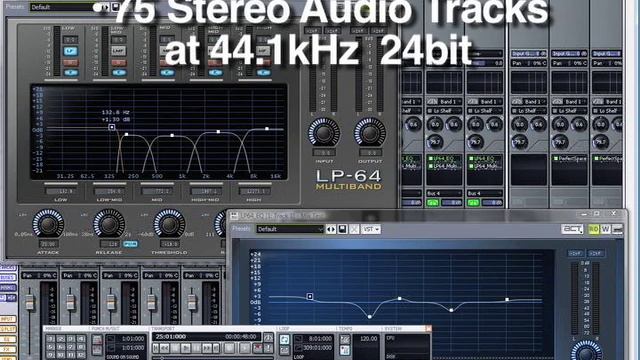640x360 pixels.
Task: Click the 309:01:000 loop end value
Action: point(317,348)
